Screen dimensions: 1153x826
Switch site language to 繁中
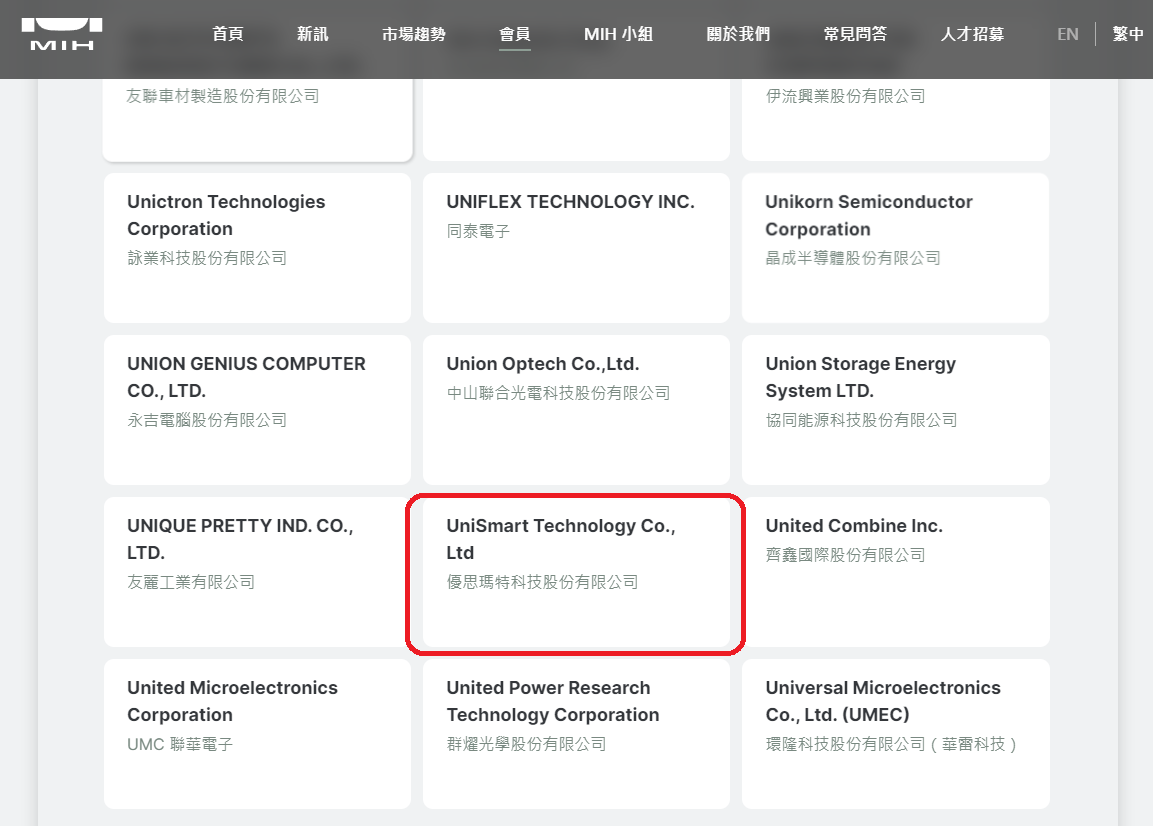coord(1128,34)
